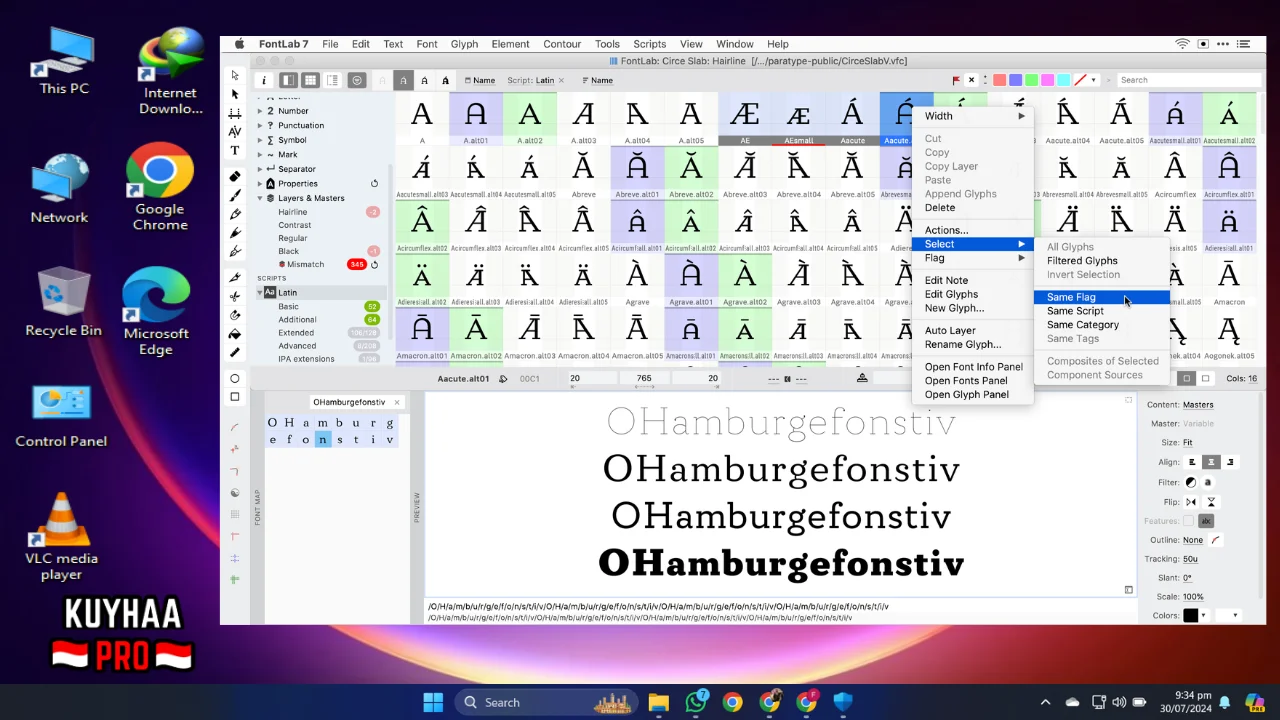Open VLC media player desktop icon
Screen dimensions: 1280x720
(x=62, y=538)
